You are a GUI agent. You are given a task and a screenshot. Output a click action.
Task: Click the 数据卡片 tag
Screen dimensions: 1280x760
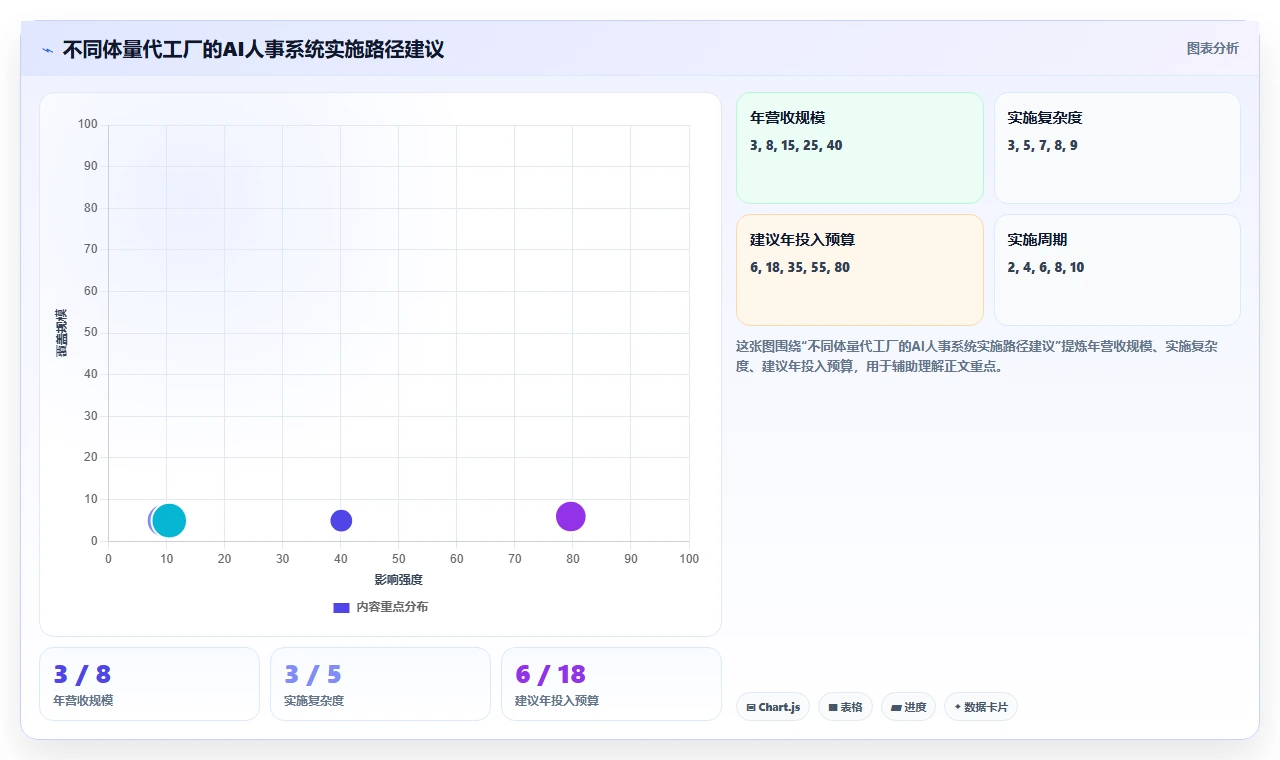tap(981, 707)
